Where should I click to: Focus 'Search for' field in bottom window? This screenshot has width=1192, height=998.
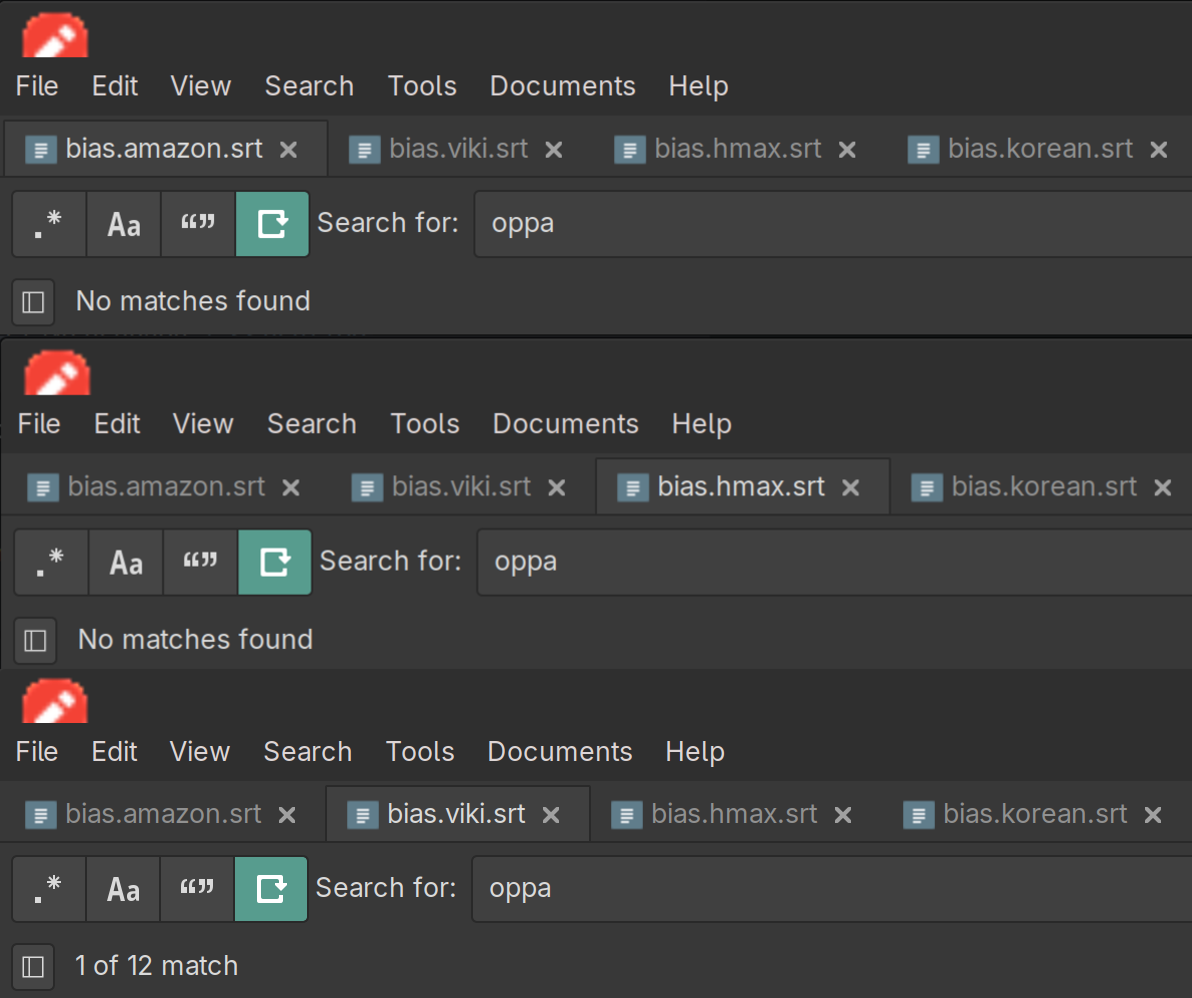pos(832,889)
